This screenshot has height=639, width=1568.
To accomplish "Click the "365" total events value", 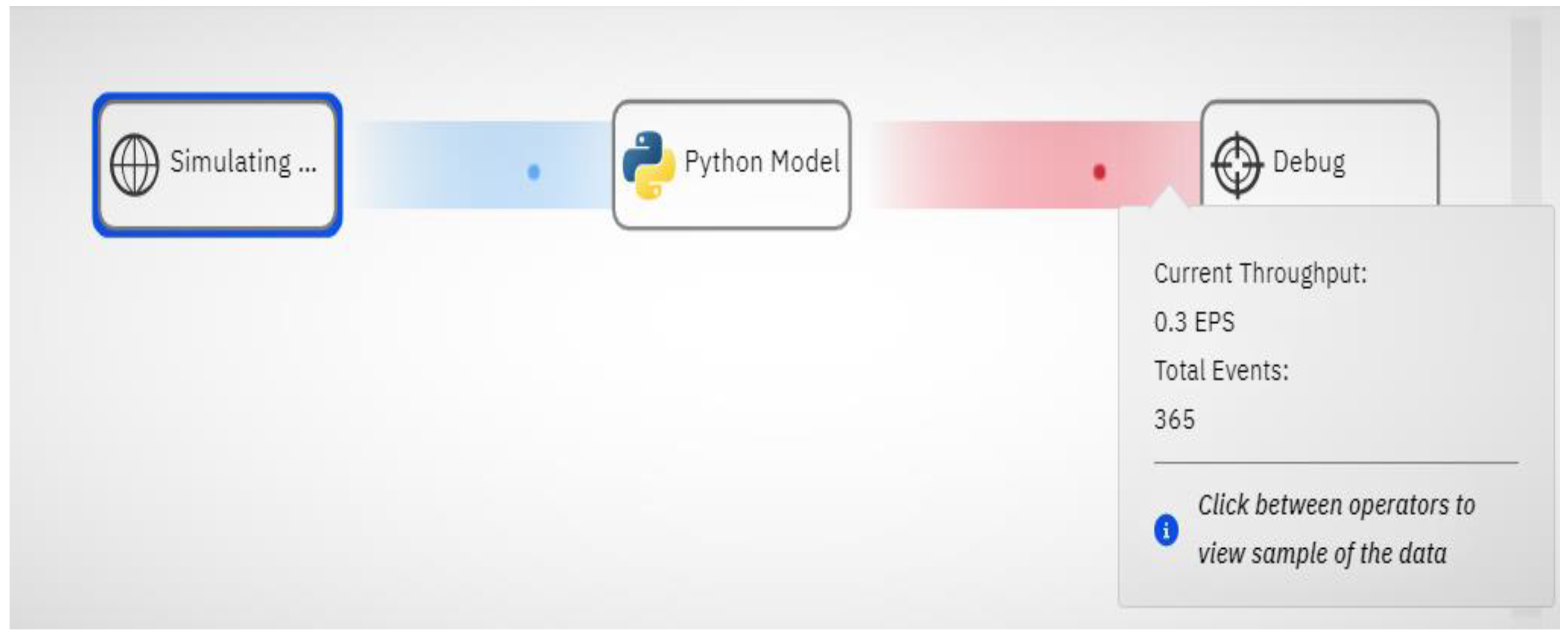I will point(1174,419).
